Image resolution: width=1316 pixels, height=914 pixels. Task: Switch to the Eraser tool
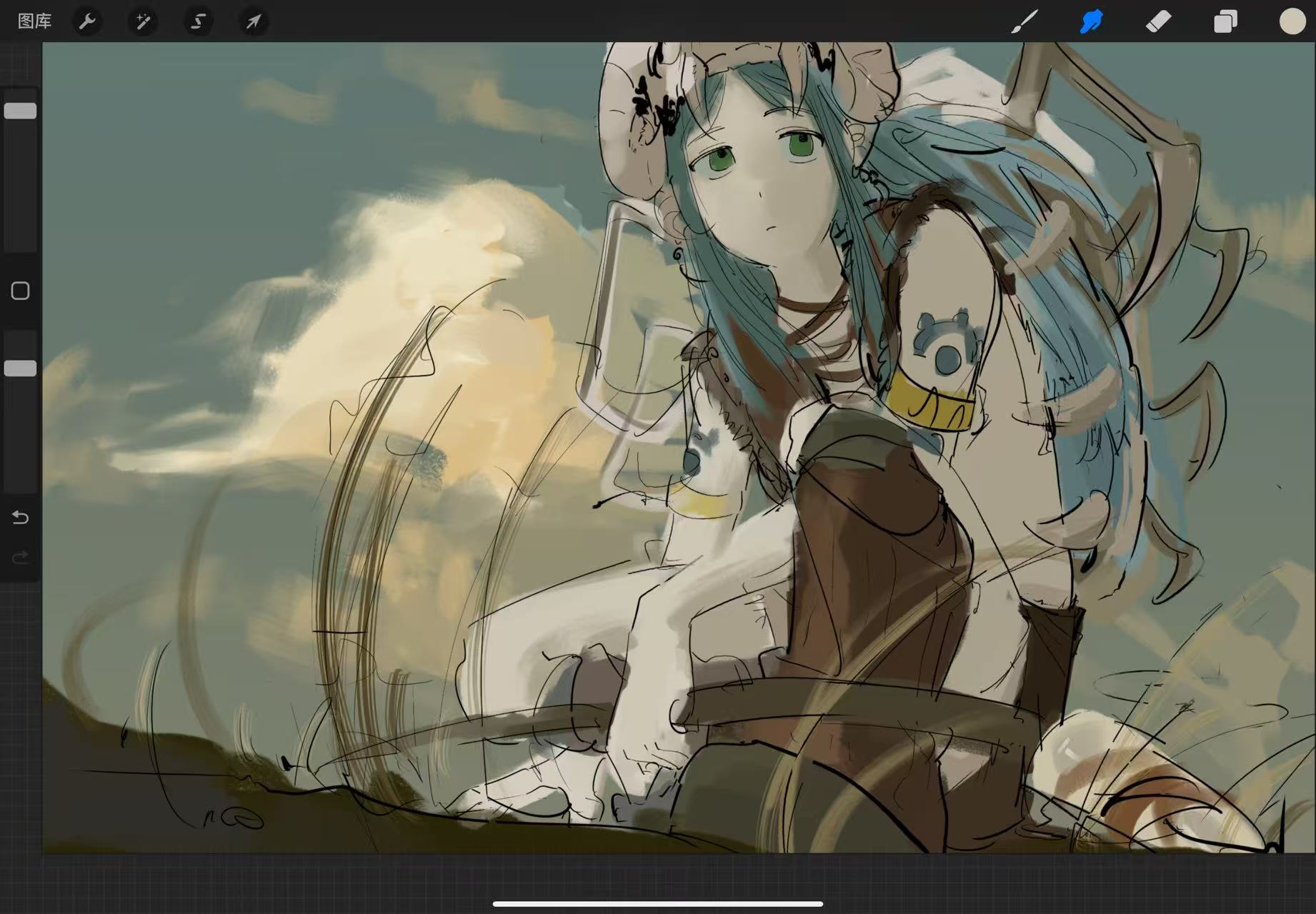1158,21
